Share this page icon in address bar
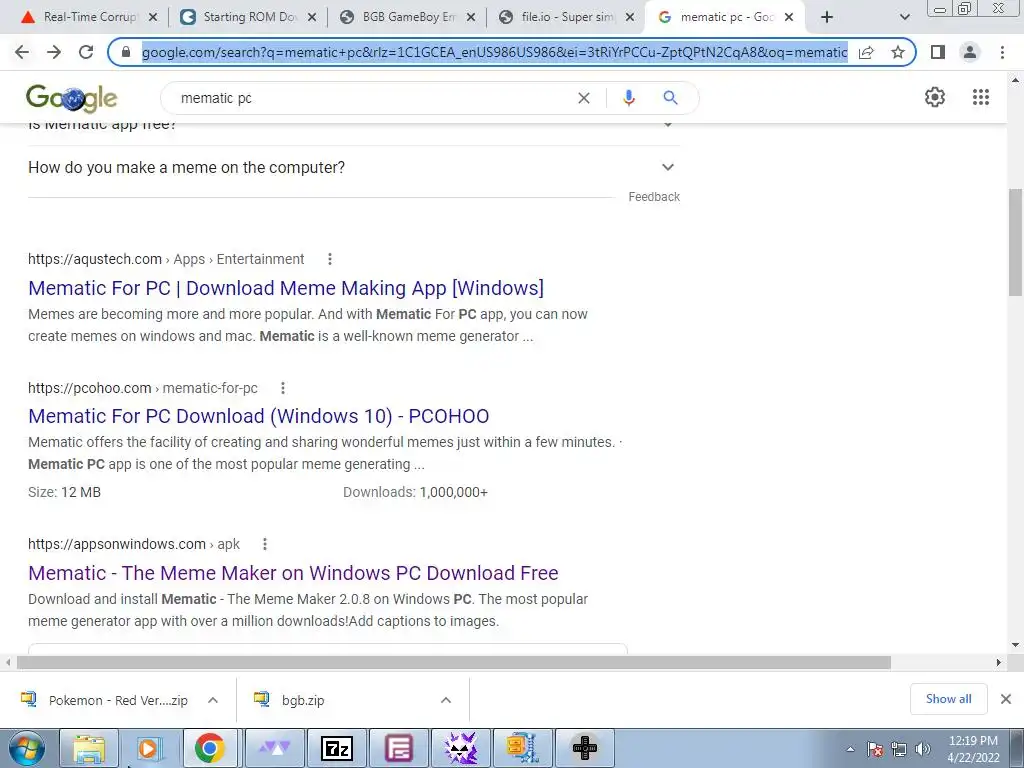 click(x=866, y=52)
